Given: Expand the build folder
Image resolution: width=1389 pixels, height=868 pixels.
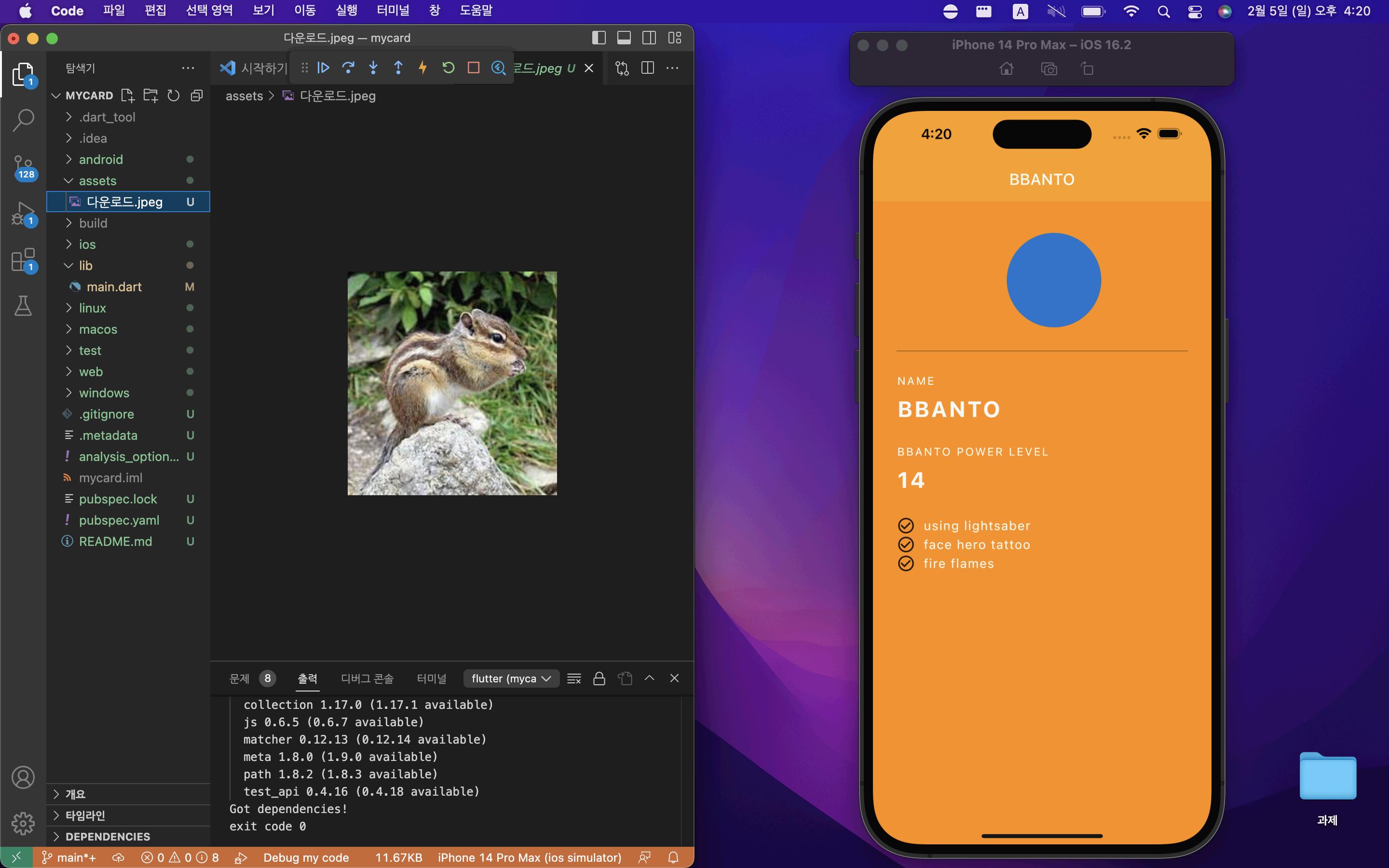Looking at the screenshot, I should click(x=128, y=223).
